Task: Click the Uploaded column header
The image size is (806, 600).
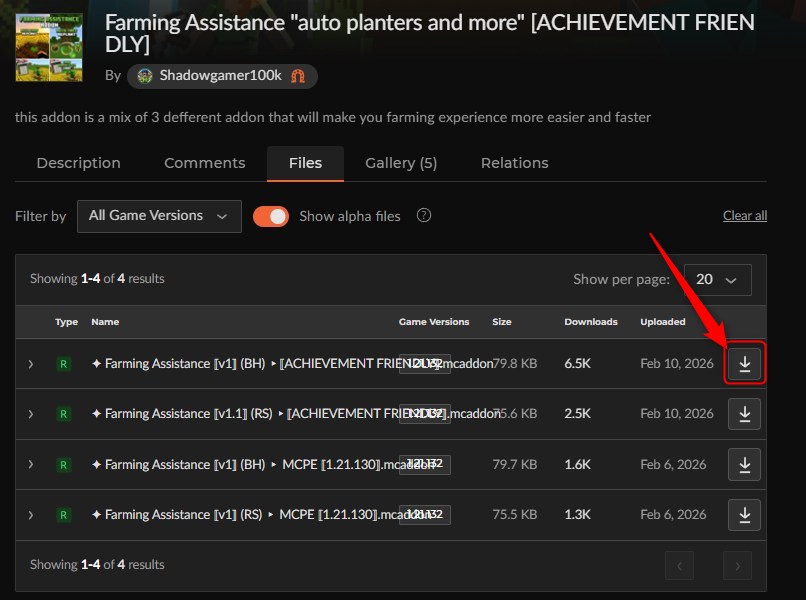Action: (663, 322)
